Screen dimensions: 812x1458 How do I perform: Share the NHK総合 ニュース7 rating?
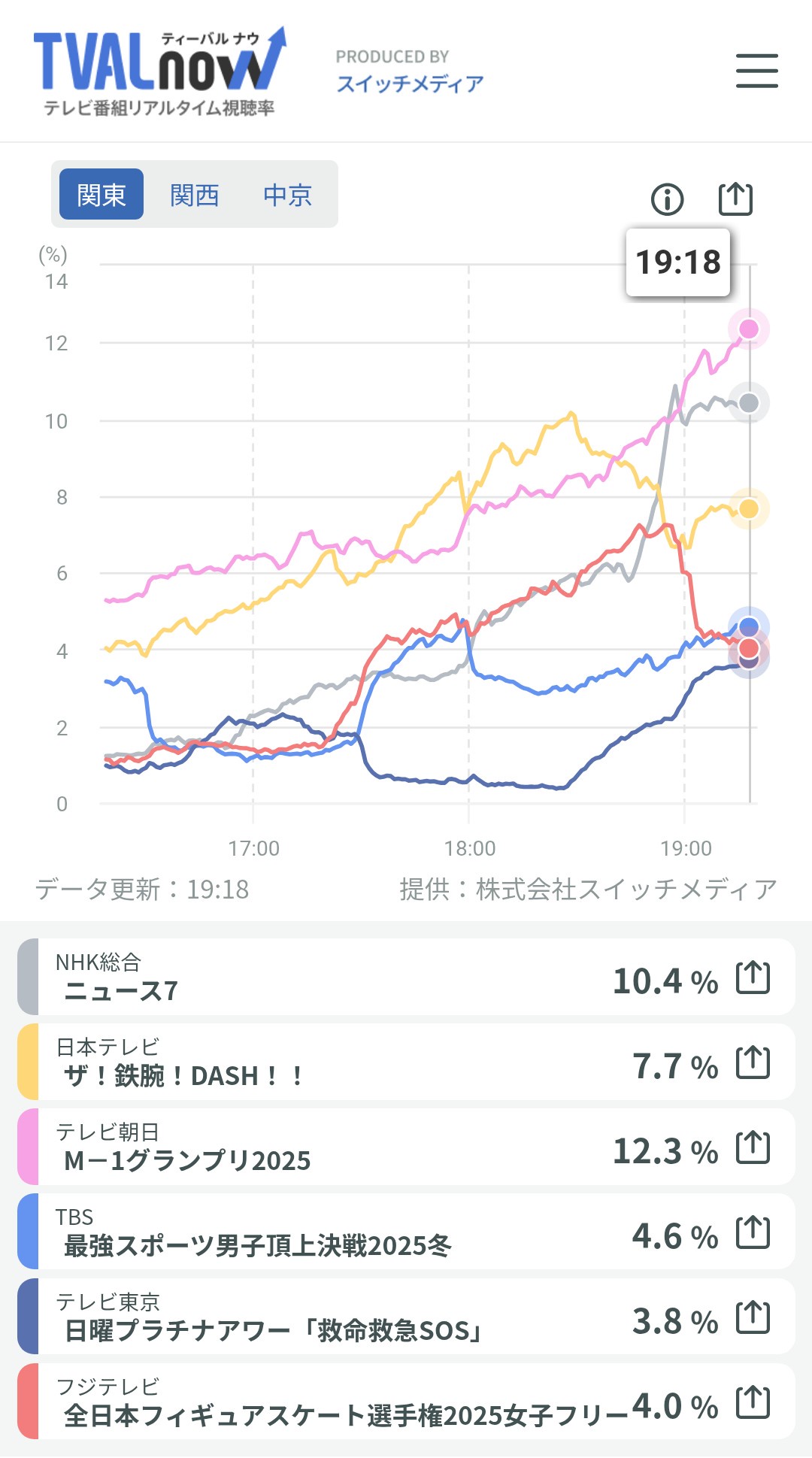pos(753,978)
